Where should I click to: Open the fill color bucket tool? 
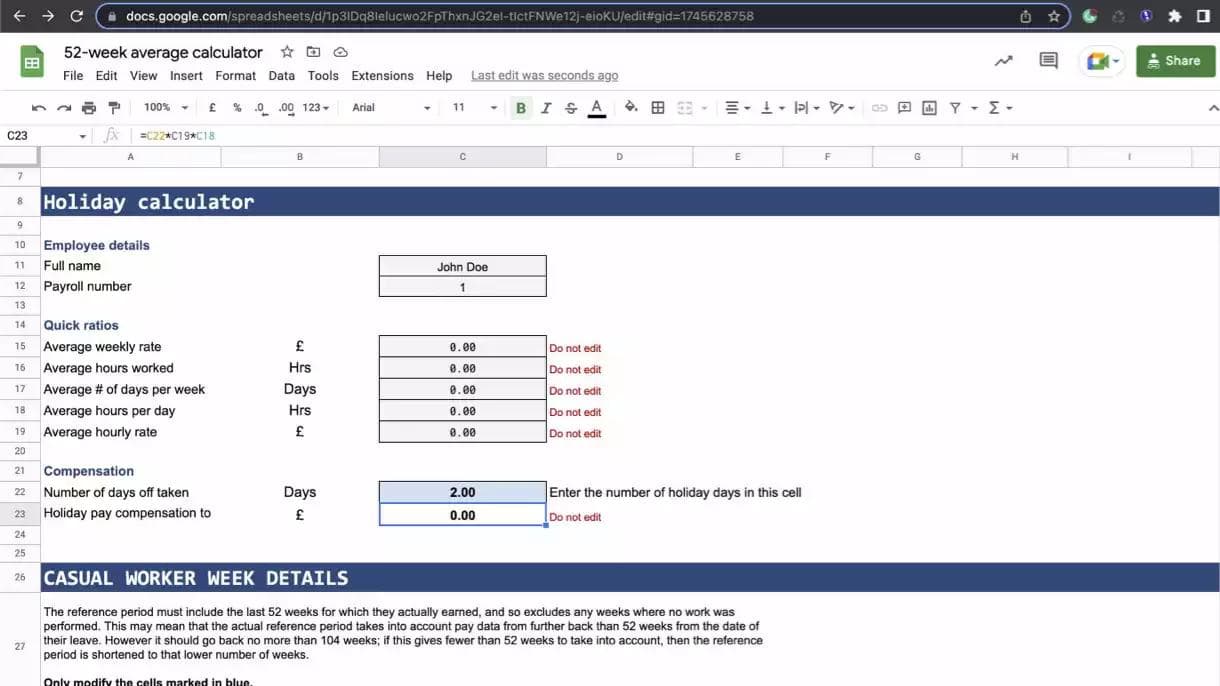pyautogui.click(x=631, y=108)
